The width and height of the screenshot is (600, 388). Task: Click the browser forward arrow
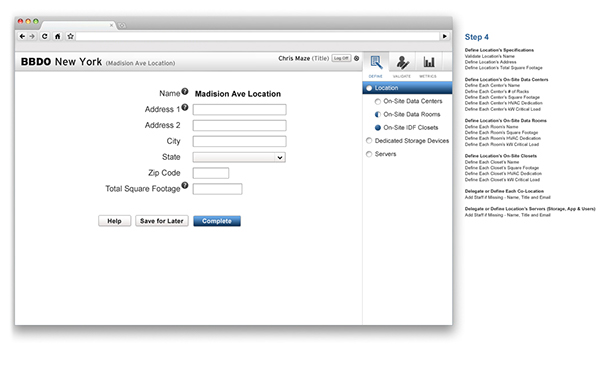pos(32,36)
